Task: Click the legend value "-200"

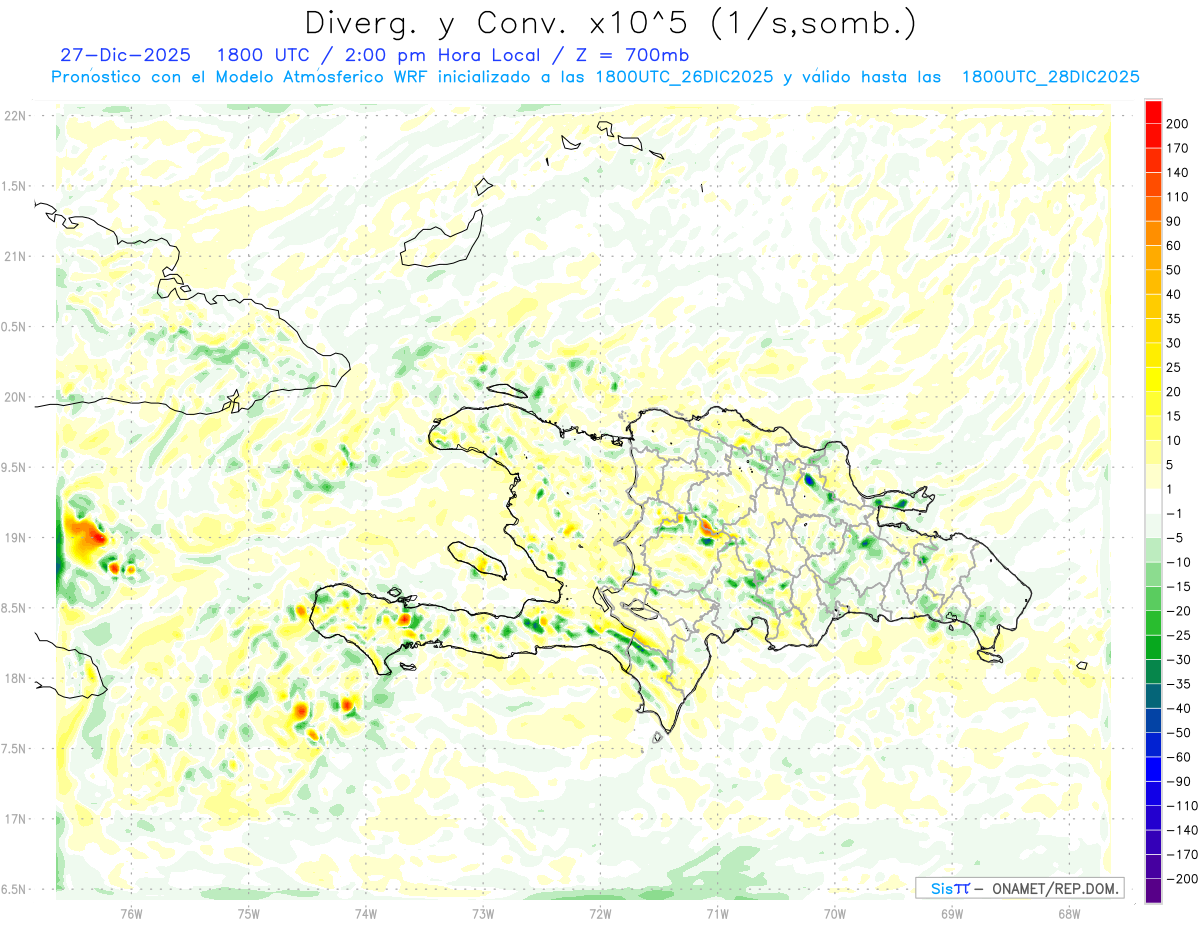Action: [1180, 879]
